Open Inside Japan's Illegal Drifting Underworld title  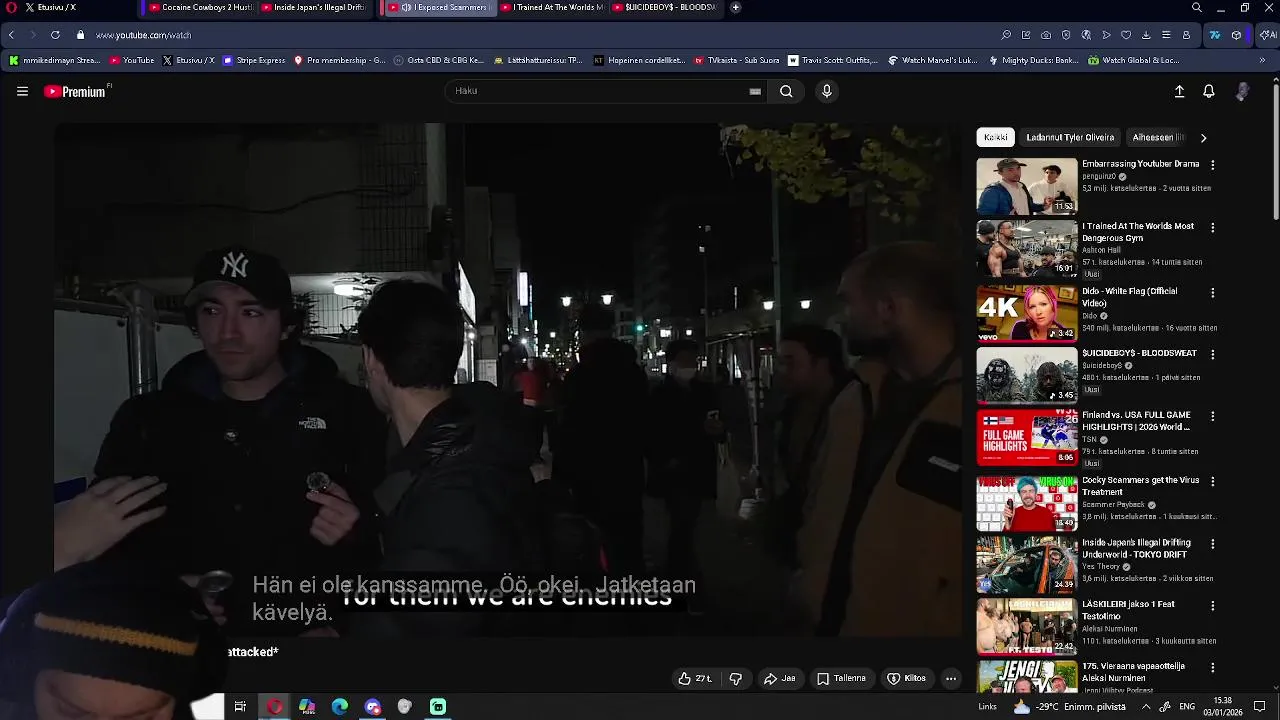[x=1136, y=548]
